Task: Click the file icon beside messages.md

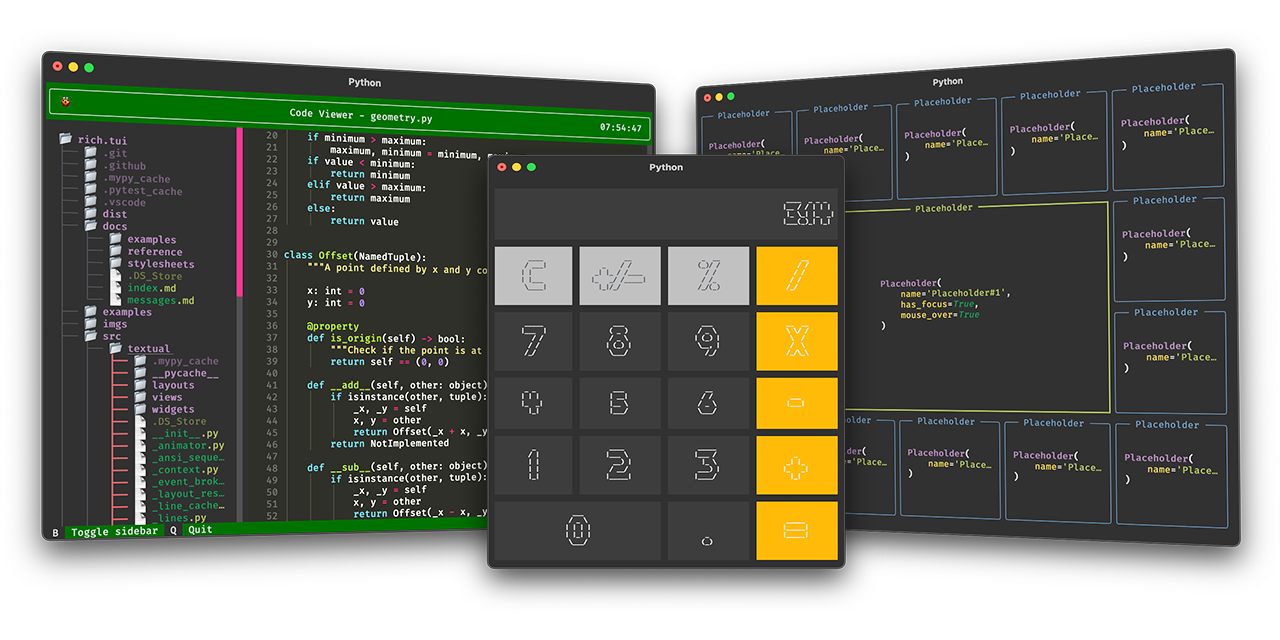Action: point(115,300)
